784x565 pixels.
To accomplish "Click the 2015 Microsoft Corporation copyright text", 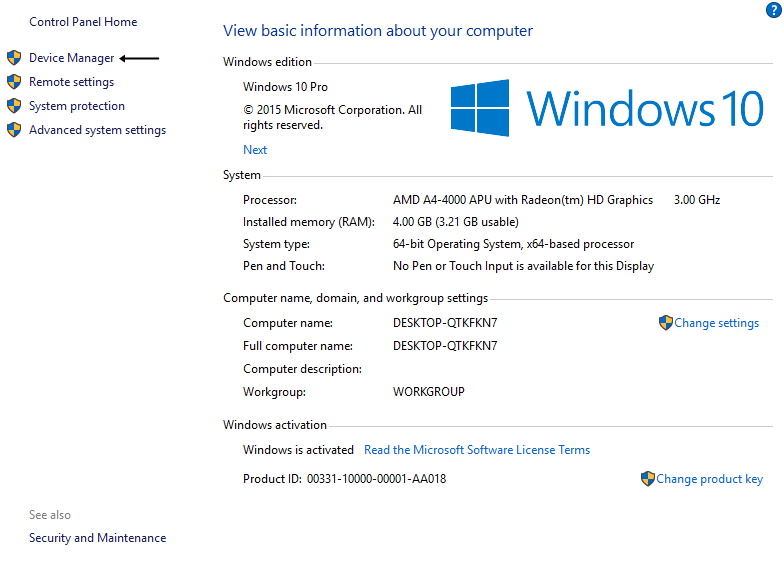I will coord(332,118).
